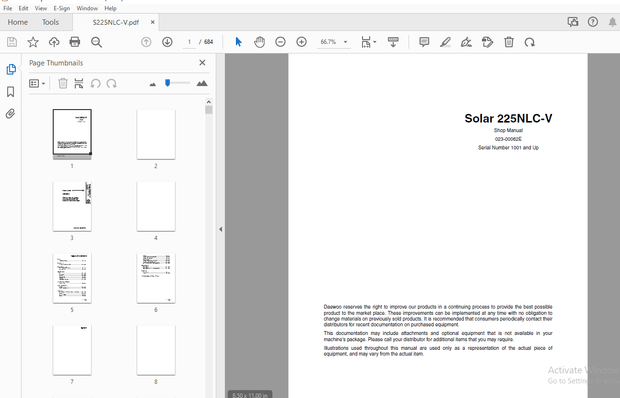The image size is (620, 398).
Task: Close the Page Thumbnails panel
Action: pyautogui.click(x=202, y=62)
